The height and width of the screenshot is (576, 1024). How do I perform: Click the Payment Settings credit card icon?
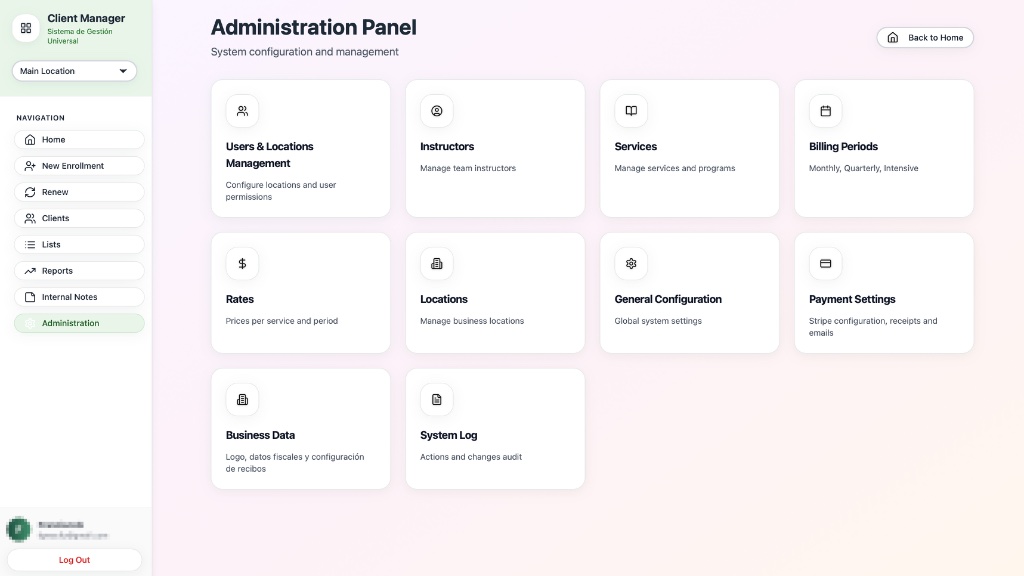point(825,264)
